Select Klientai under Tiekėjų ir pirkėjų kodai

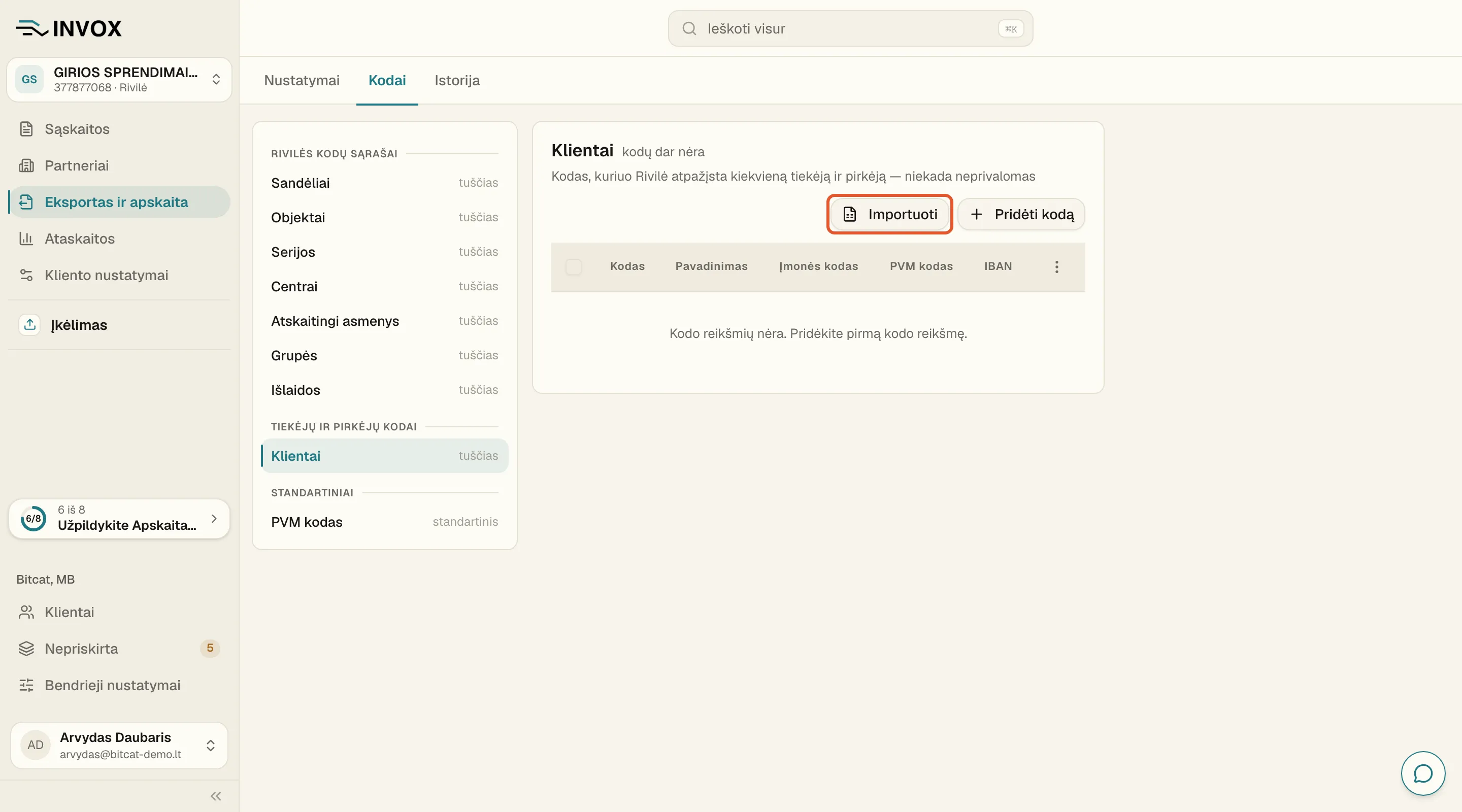(x=384, y=456)
